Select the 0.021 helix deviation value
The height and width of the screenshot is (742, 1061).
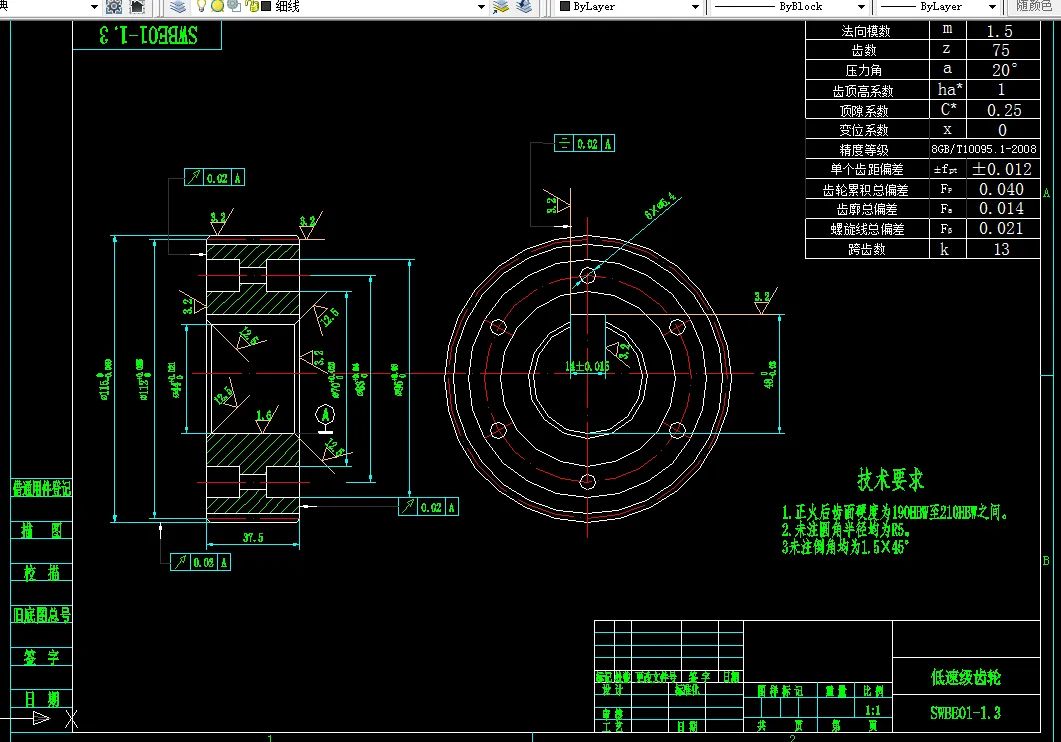1001,229
